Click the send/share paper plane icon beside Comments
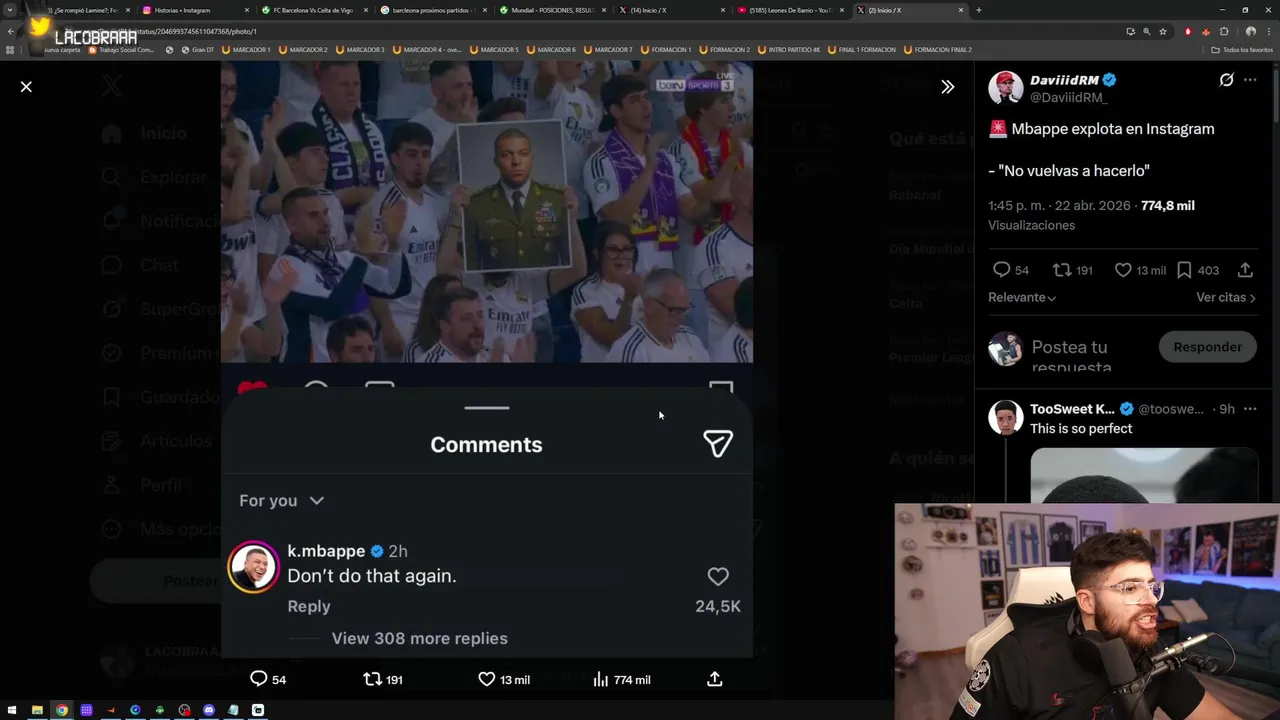 (718, 443)
